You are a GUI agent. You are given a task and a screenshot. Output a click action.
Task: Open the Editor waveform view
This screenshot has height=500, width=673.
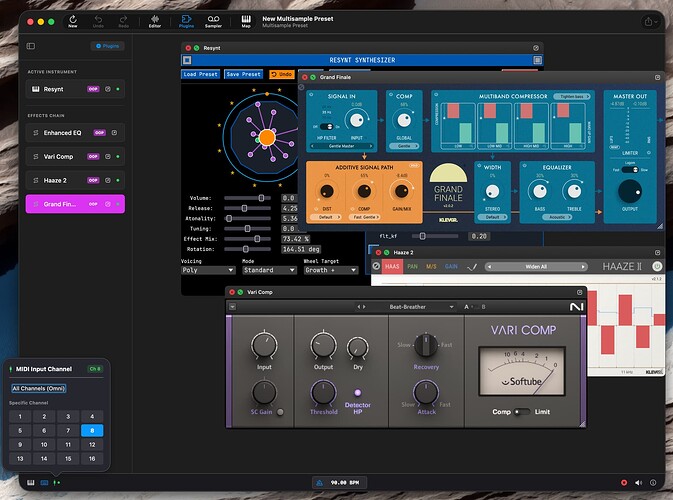155,21
